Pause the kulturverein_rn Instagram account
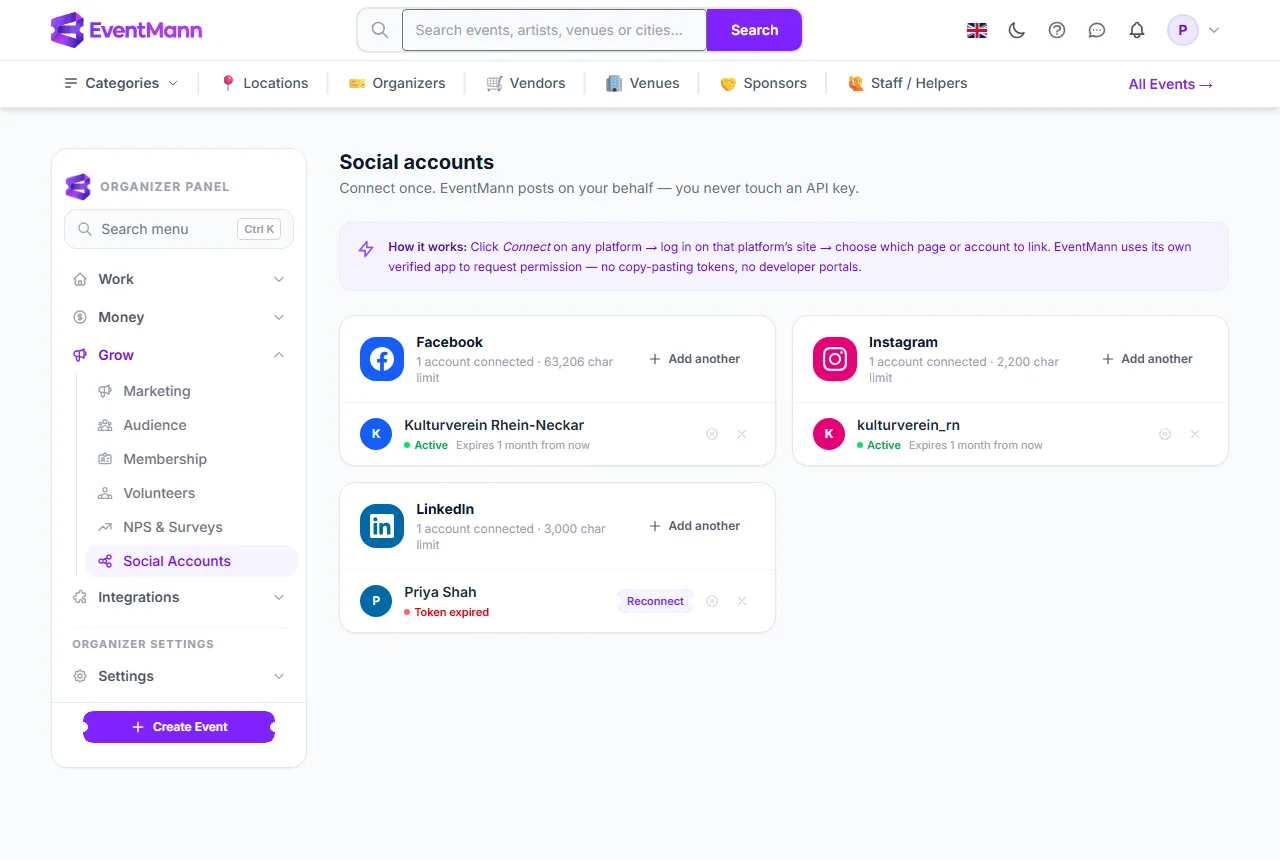1280x860 pixels. coord(1165,434)
